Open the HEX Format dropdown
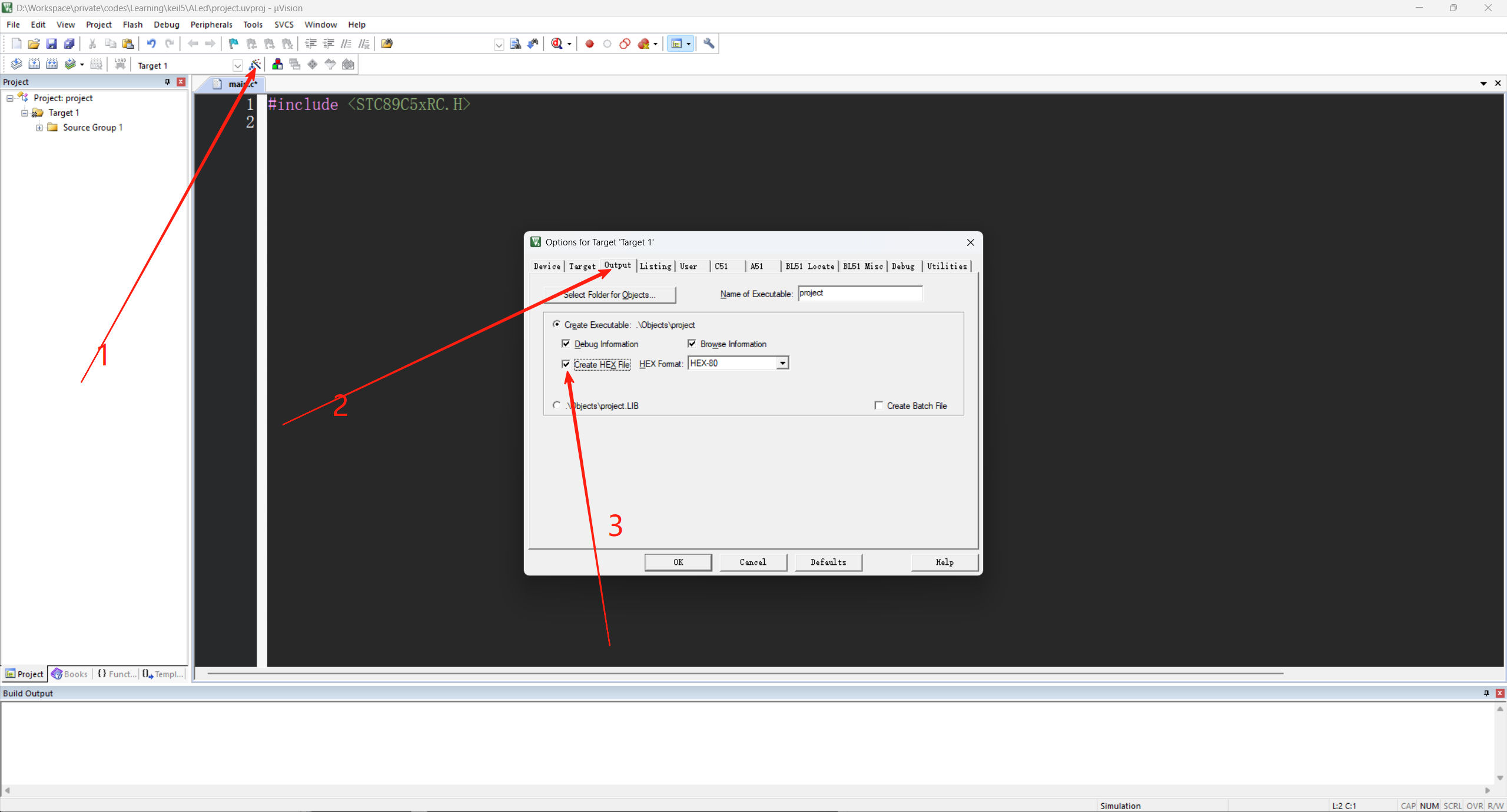The height and width of the screenshot is (812, 1507). pyautogui.click(x=782, y=363)
